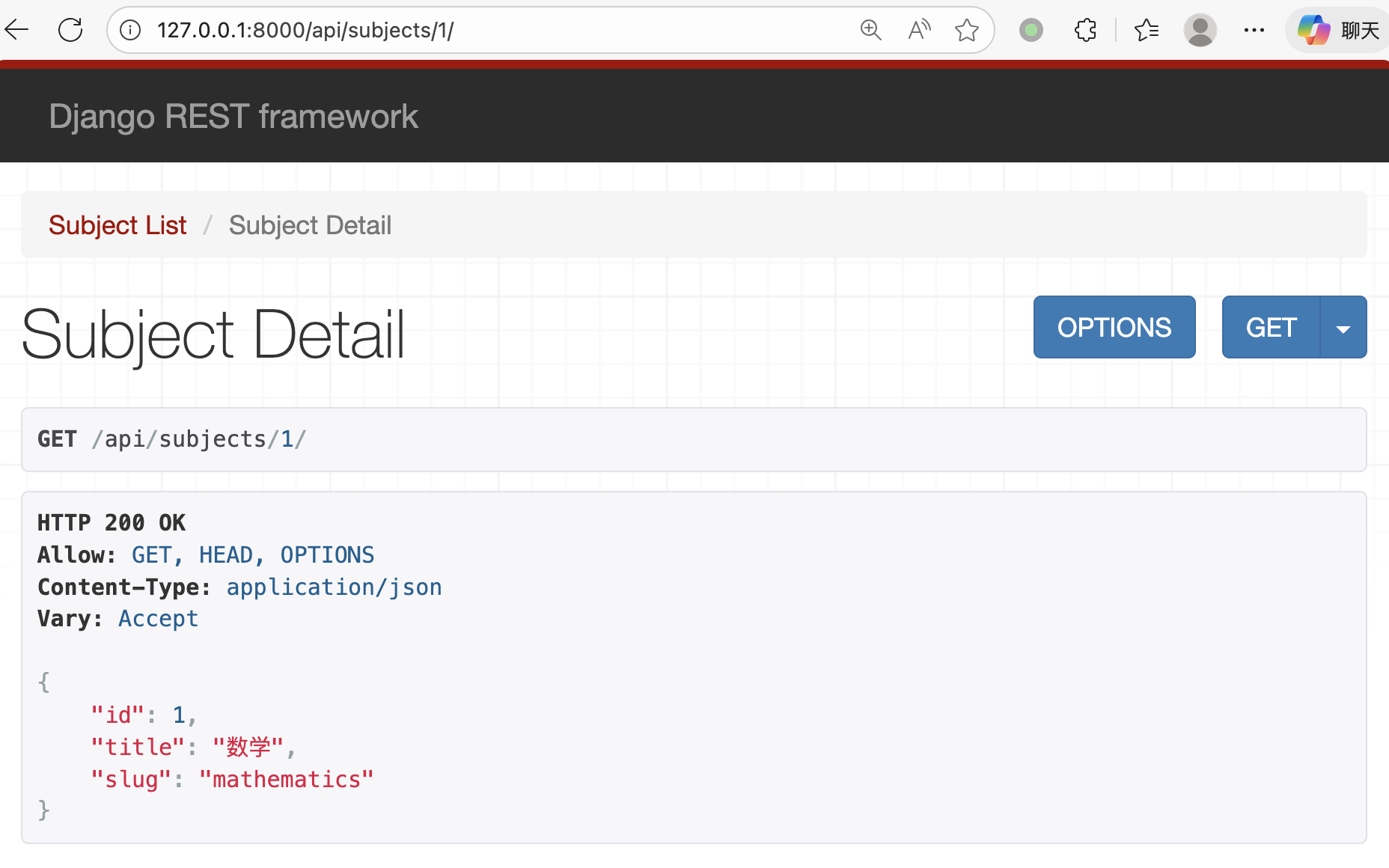The image size is (1389, 868).
Task: Click the Allow header values
Action: (253, 554)
